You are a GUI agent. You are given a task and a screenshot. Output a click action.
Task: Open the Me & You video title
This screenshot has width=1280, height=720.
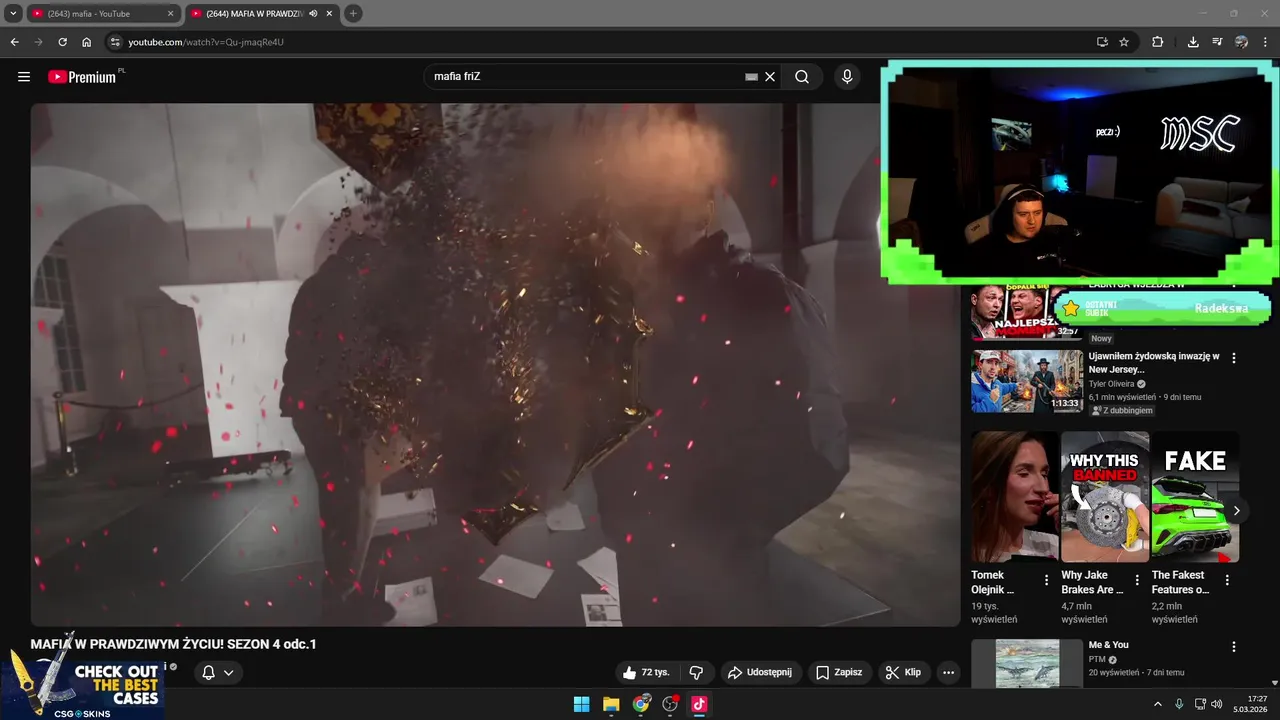(x=1108, y=645)
